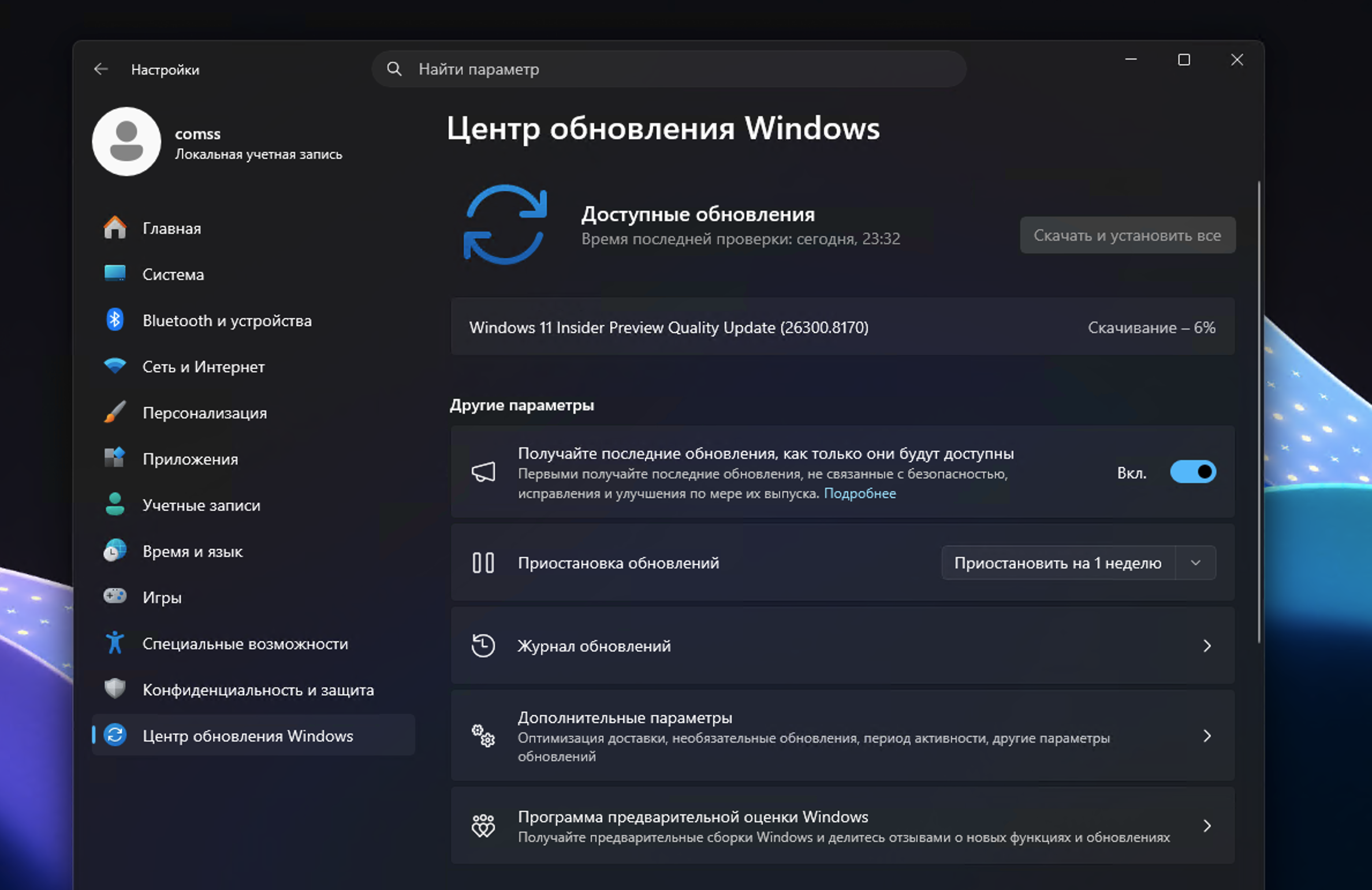The height and width of the screenshot is (890, 1372).
Task: Select the Персонализация brush icon
Action: pyautogui.click(x=115, y=412)
